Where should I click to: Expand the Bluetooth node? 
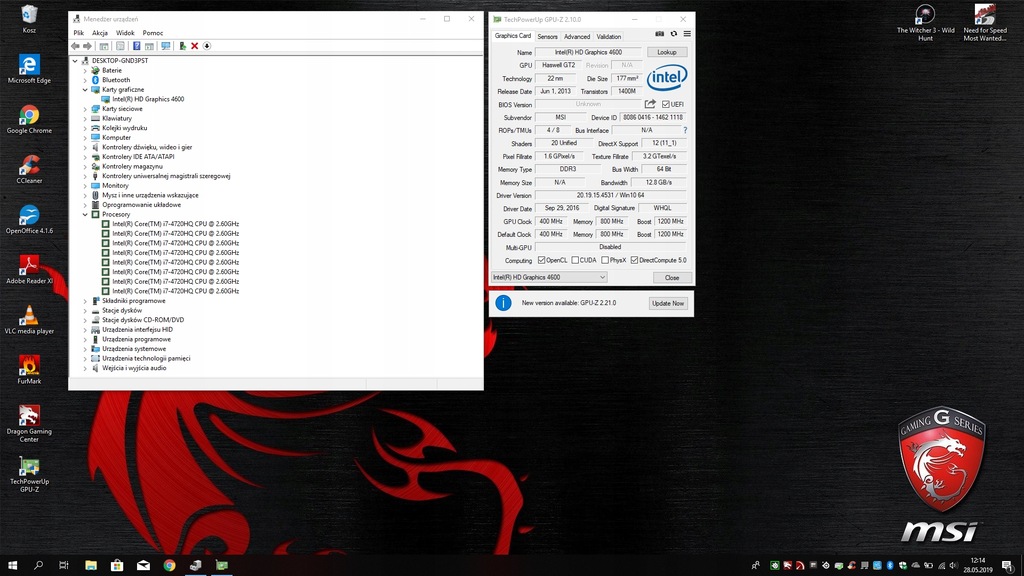pyautogui.click(x=85, y=80)
